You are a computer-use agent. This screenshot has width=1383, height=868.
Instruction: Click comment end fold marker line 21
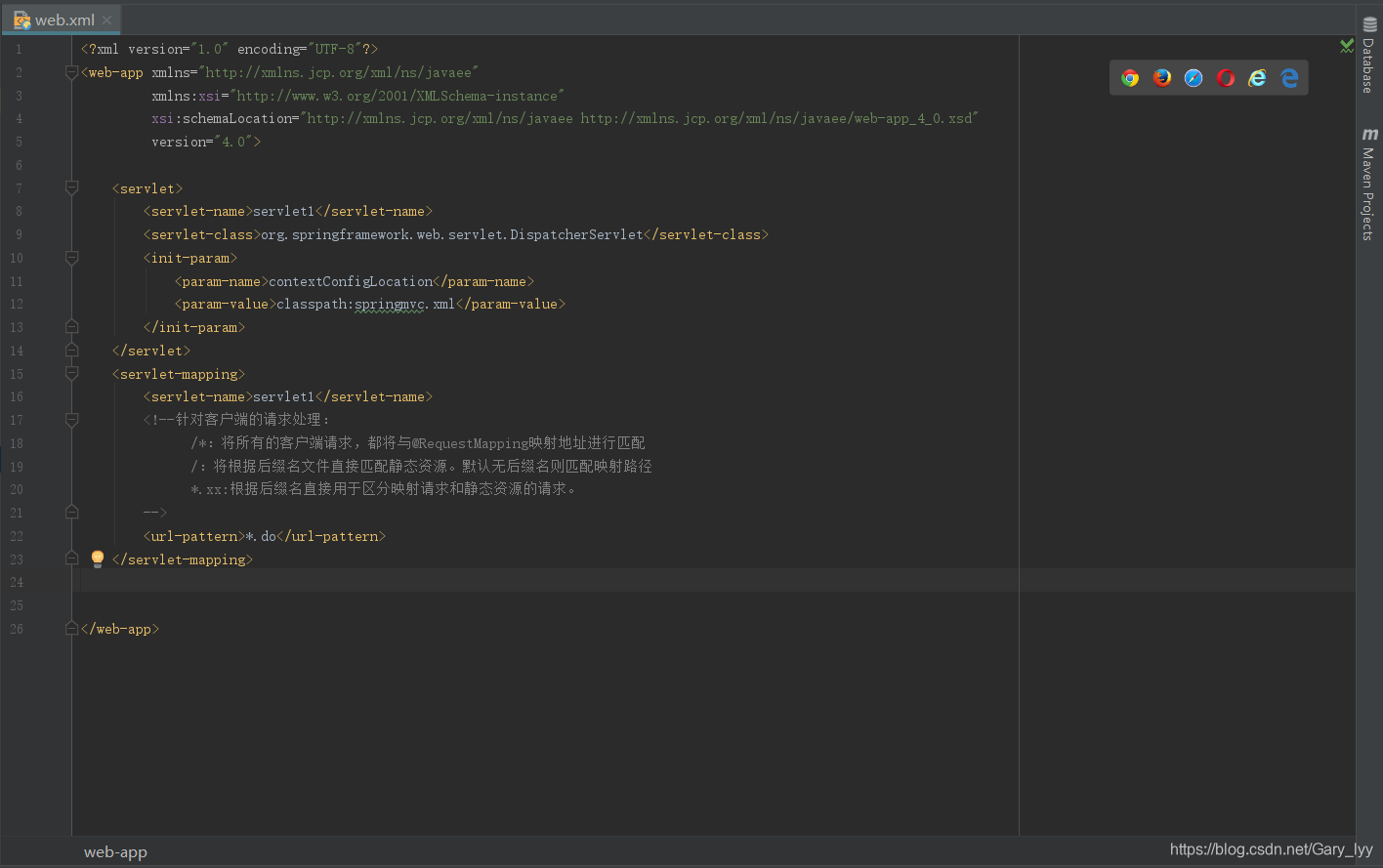[x=71, y=512]
